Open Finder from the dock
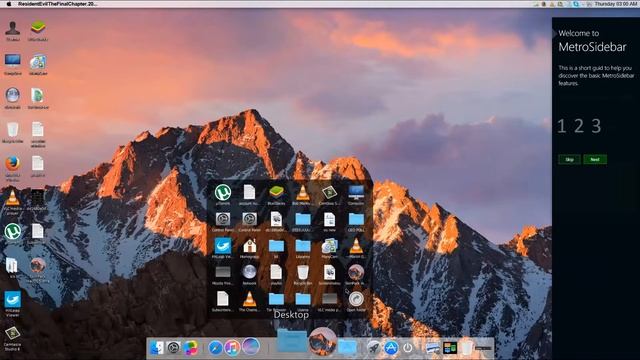640x360 pixels. (157, 348)
